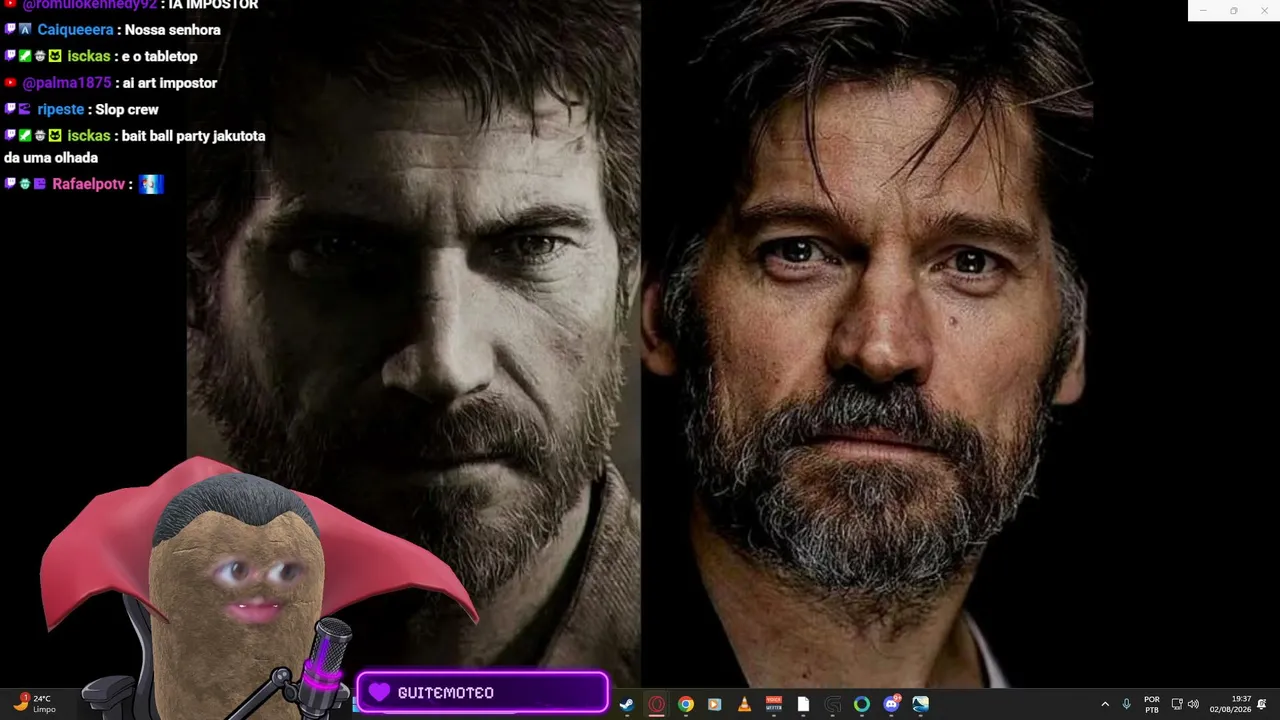Open the Opera browser taskbar icon
Viewport: 1280px width, 720px height.
pyautogui.click(x=656, y=705)
